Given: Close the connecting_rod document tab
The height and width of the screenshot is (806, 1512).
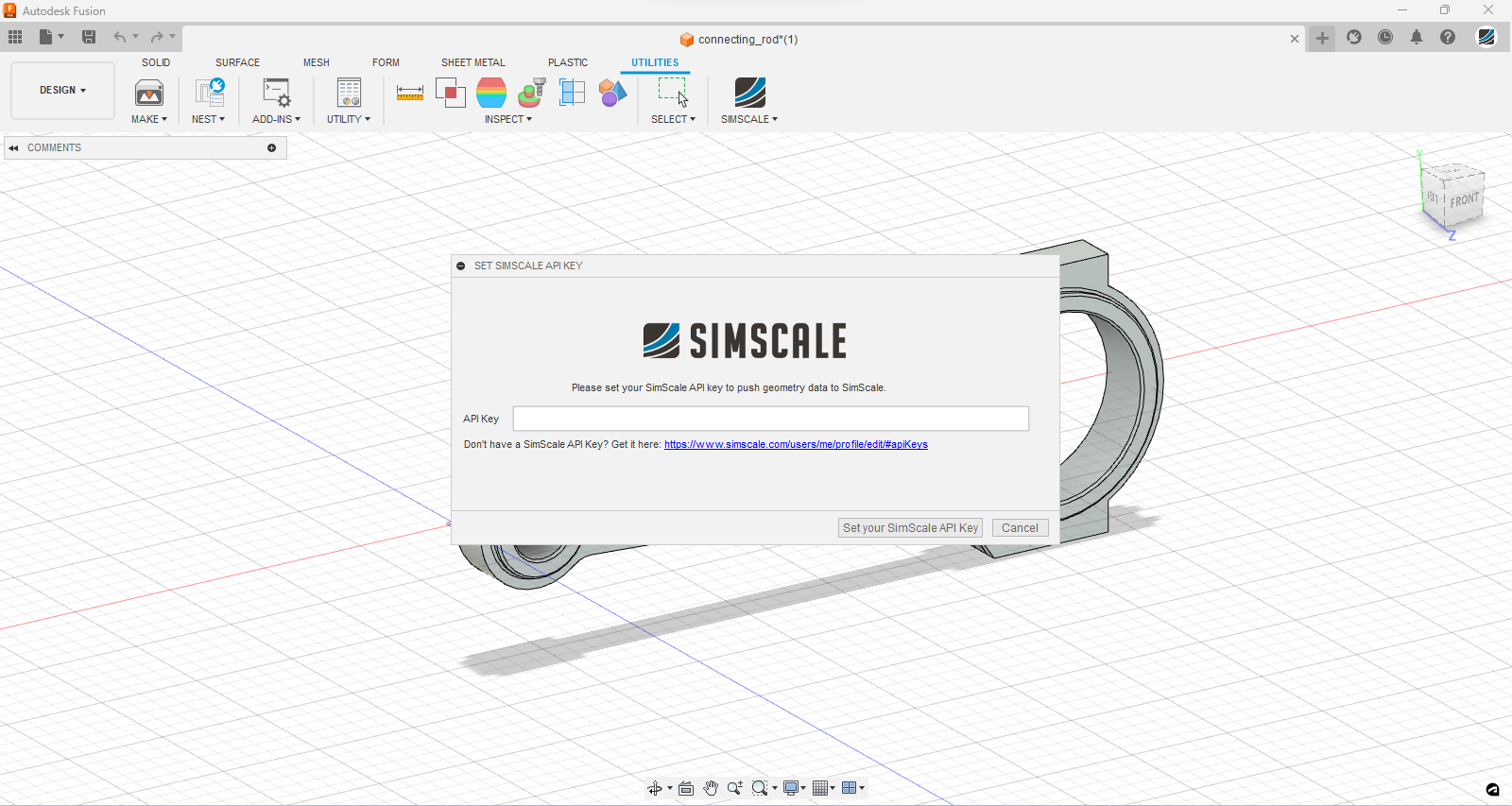Looking at the screenshot, I should click(1295, 39).
